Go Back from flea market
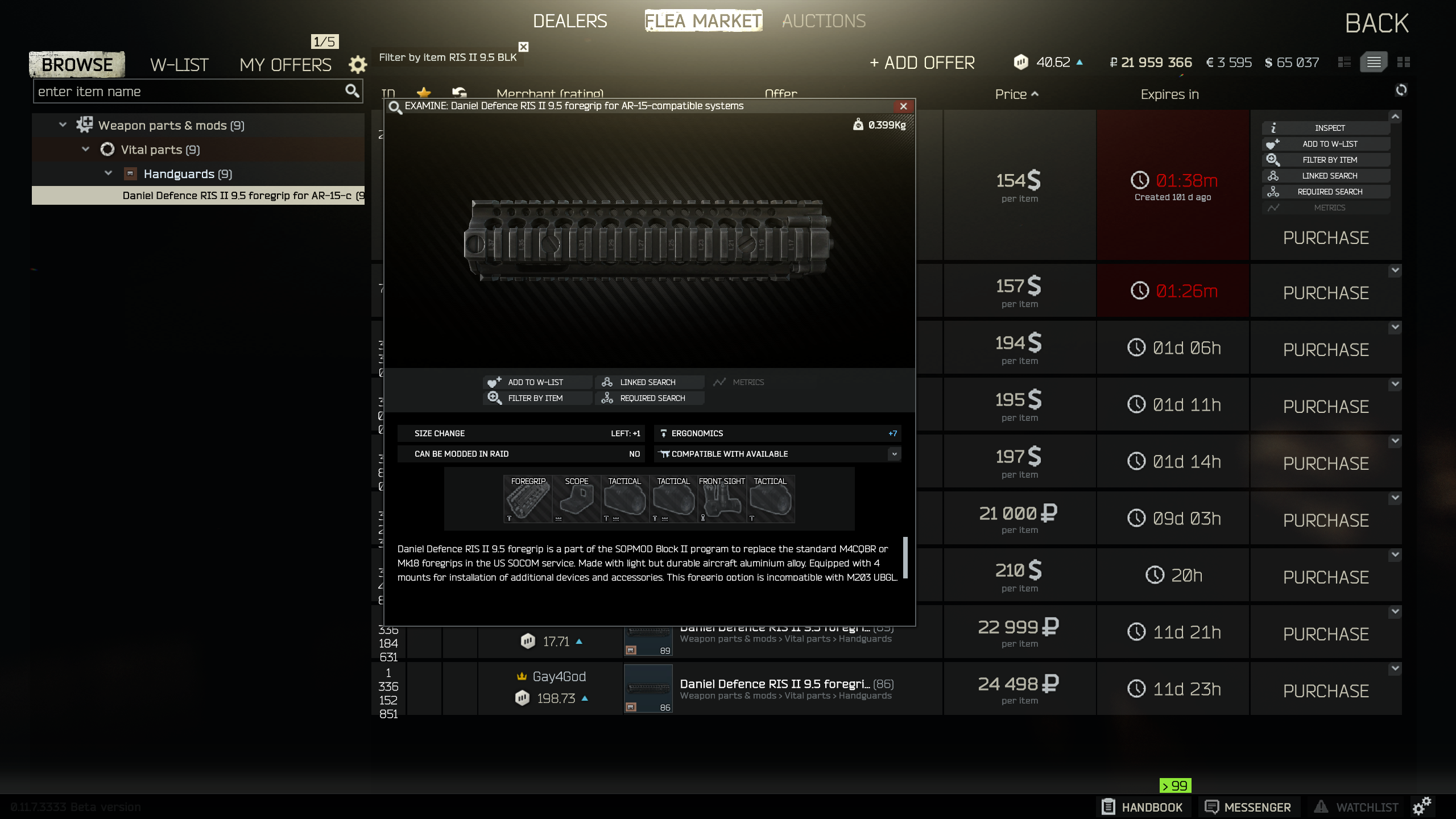1456x819 pixels. pyautogui.click(x=1376, y=23)
